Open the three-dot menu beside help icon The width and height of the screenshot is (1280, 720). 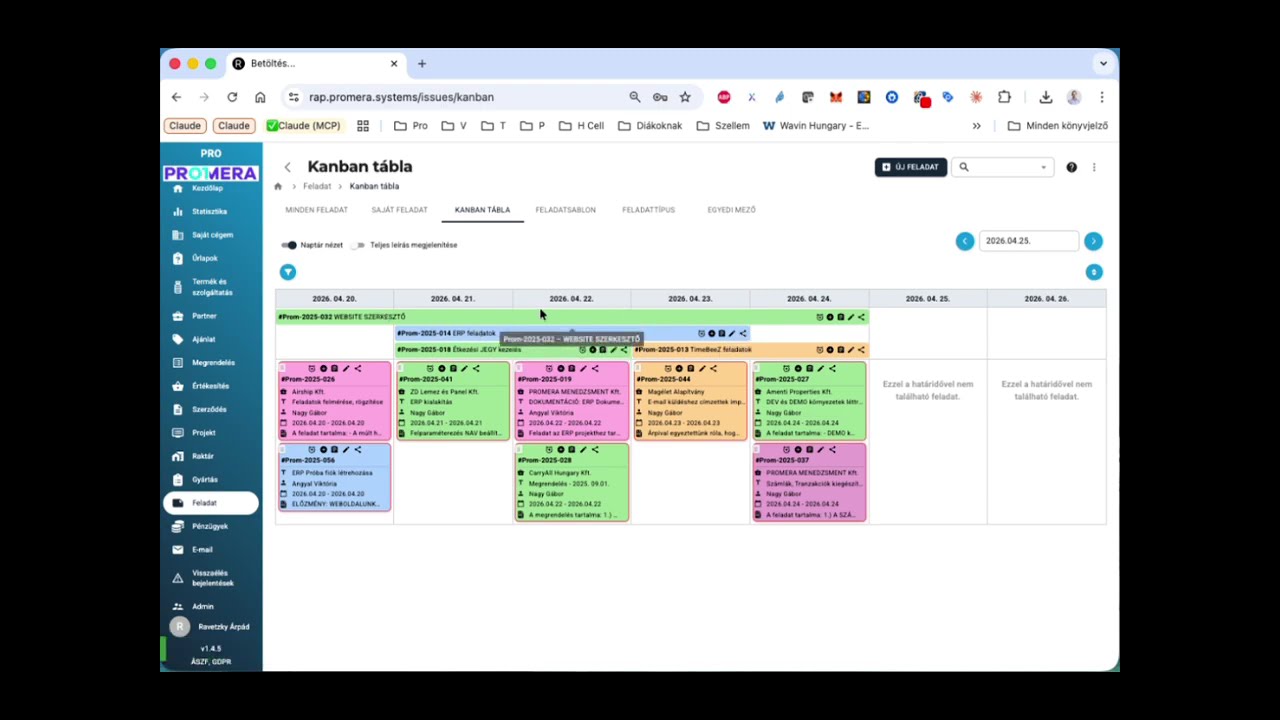coord(1094,167)
